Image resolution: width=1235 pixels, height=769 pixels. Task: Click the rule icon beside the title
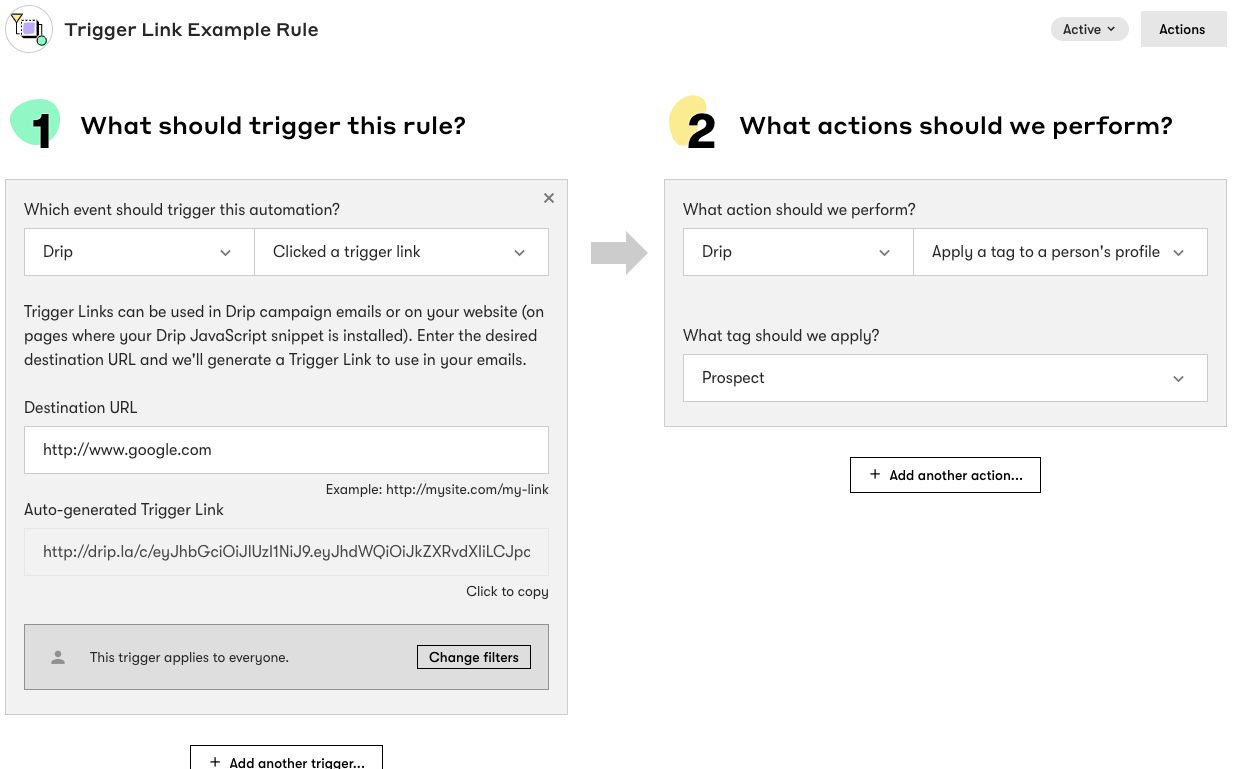pyautogui.click(x=29, y=29)
